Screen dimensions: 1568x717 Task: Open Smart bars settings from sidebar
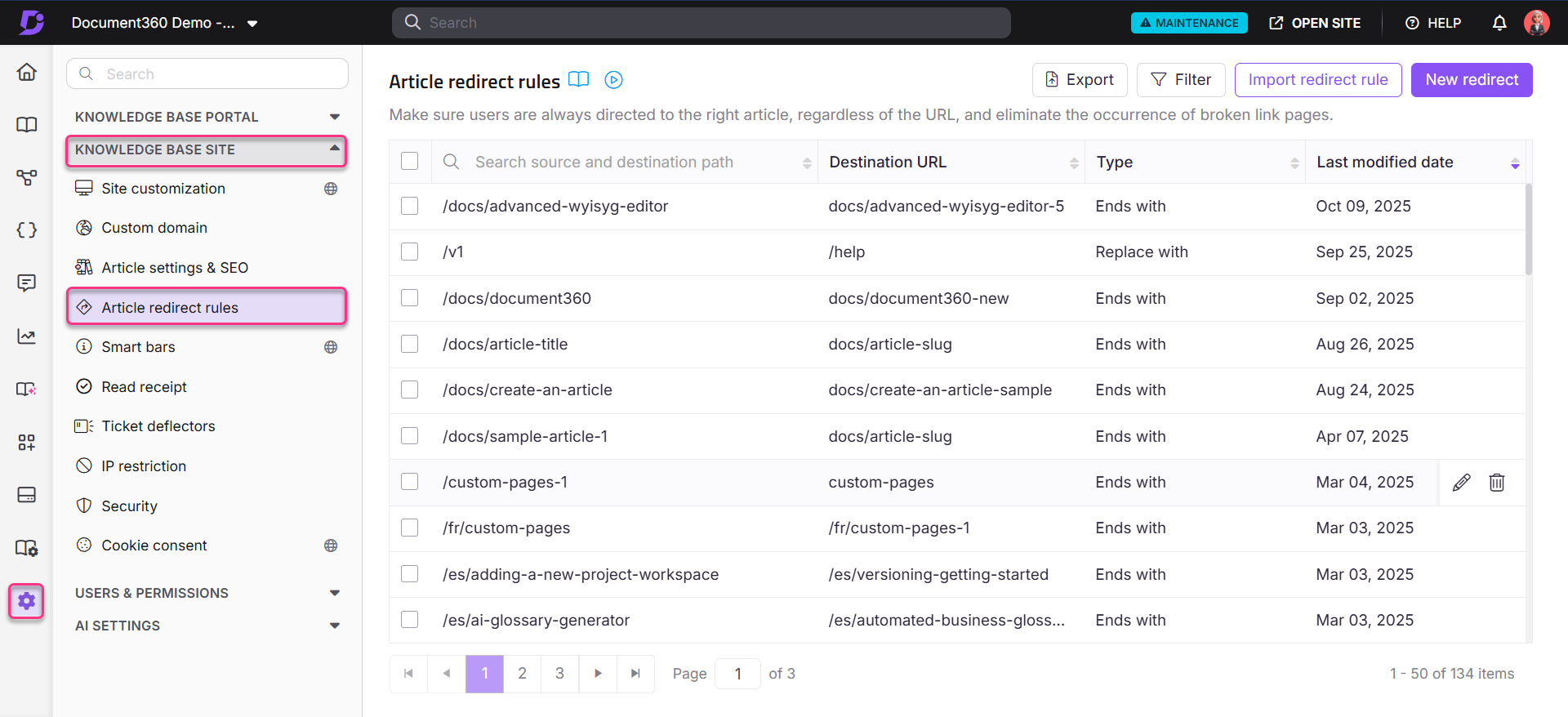[x=138, y=346]
